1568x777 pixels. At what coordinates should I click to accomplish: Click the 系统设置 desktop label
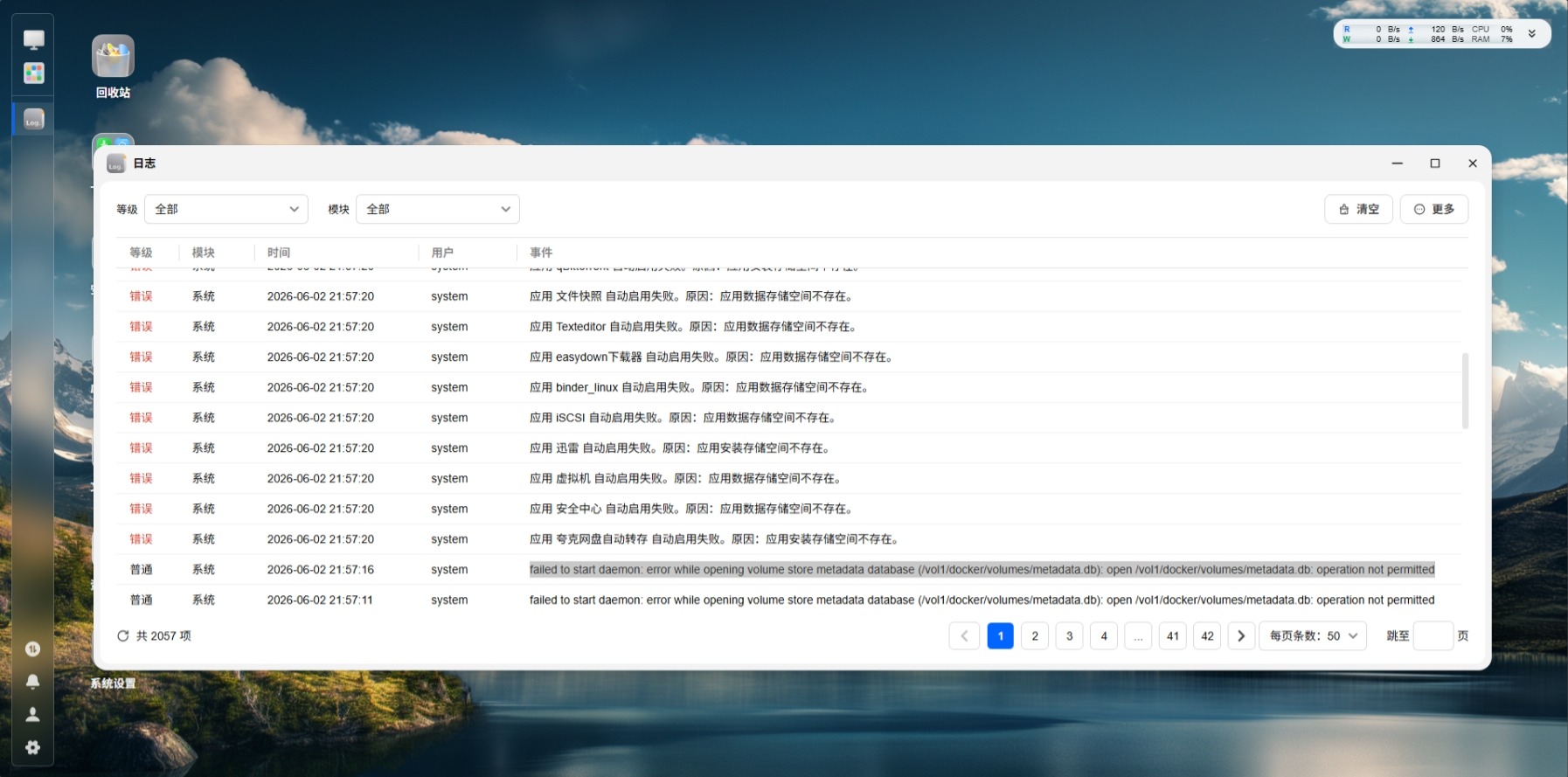pyautogui.click(x=113, y=683)
